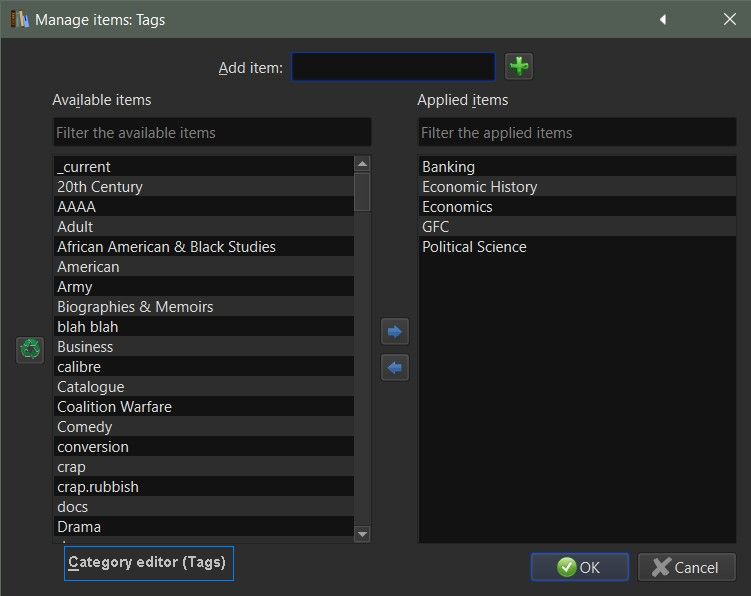751x596 pixels.
Task: Select the Drama tag
Action: 204,527
